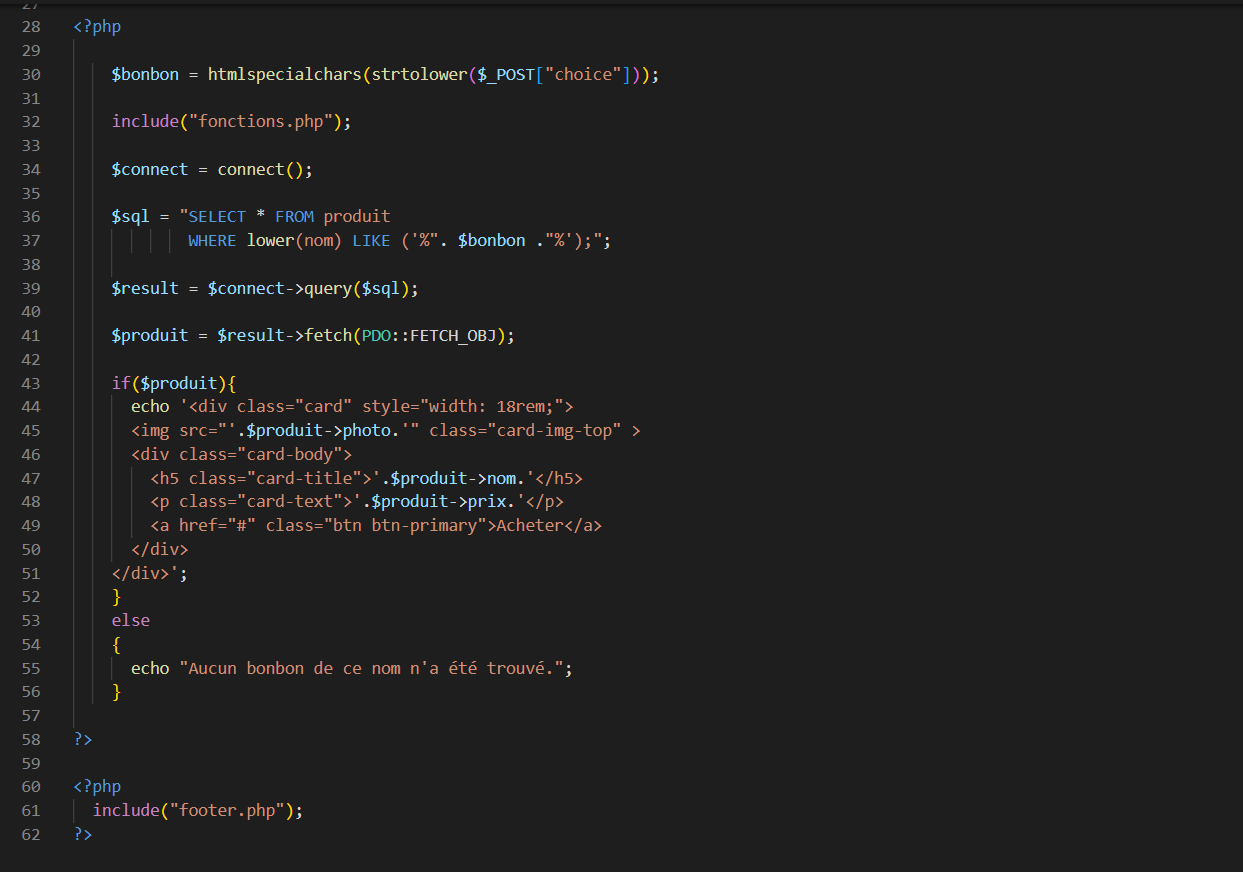Place cursor on the htmlspecialchars function name

tap(284, 75)
